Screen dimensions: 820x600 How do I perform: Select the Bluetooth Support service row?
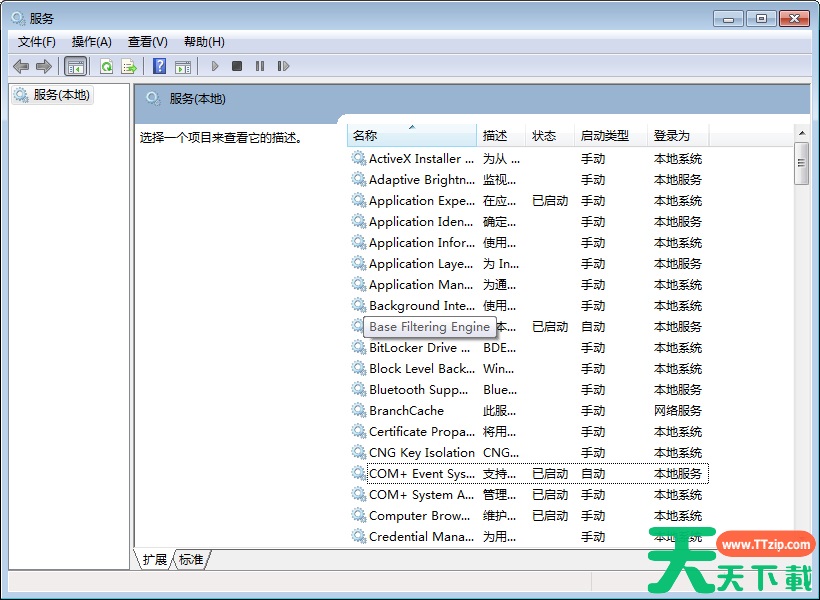coord(420,390)
